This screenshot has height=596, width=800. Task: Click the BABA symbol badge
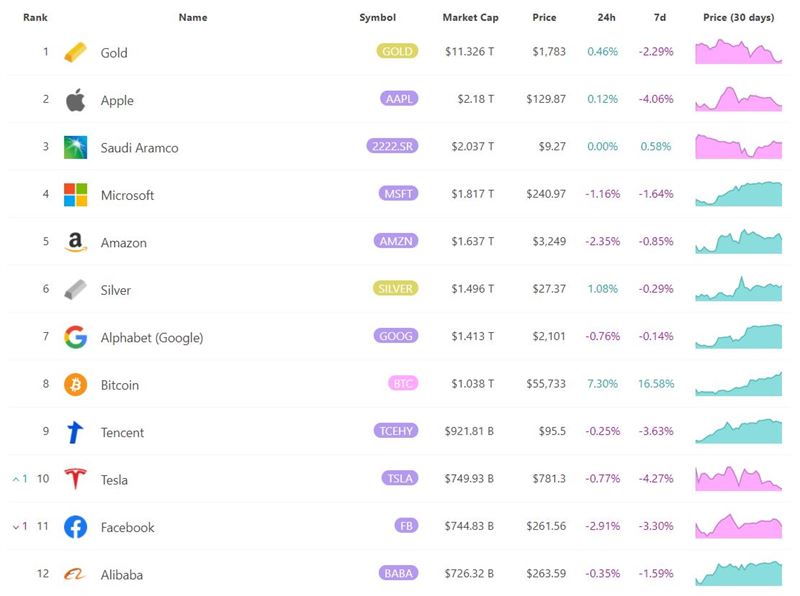pos(398,573)
